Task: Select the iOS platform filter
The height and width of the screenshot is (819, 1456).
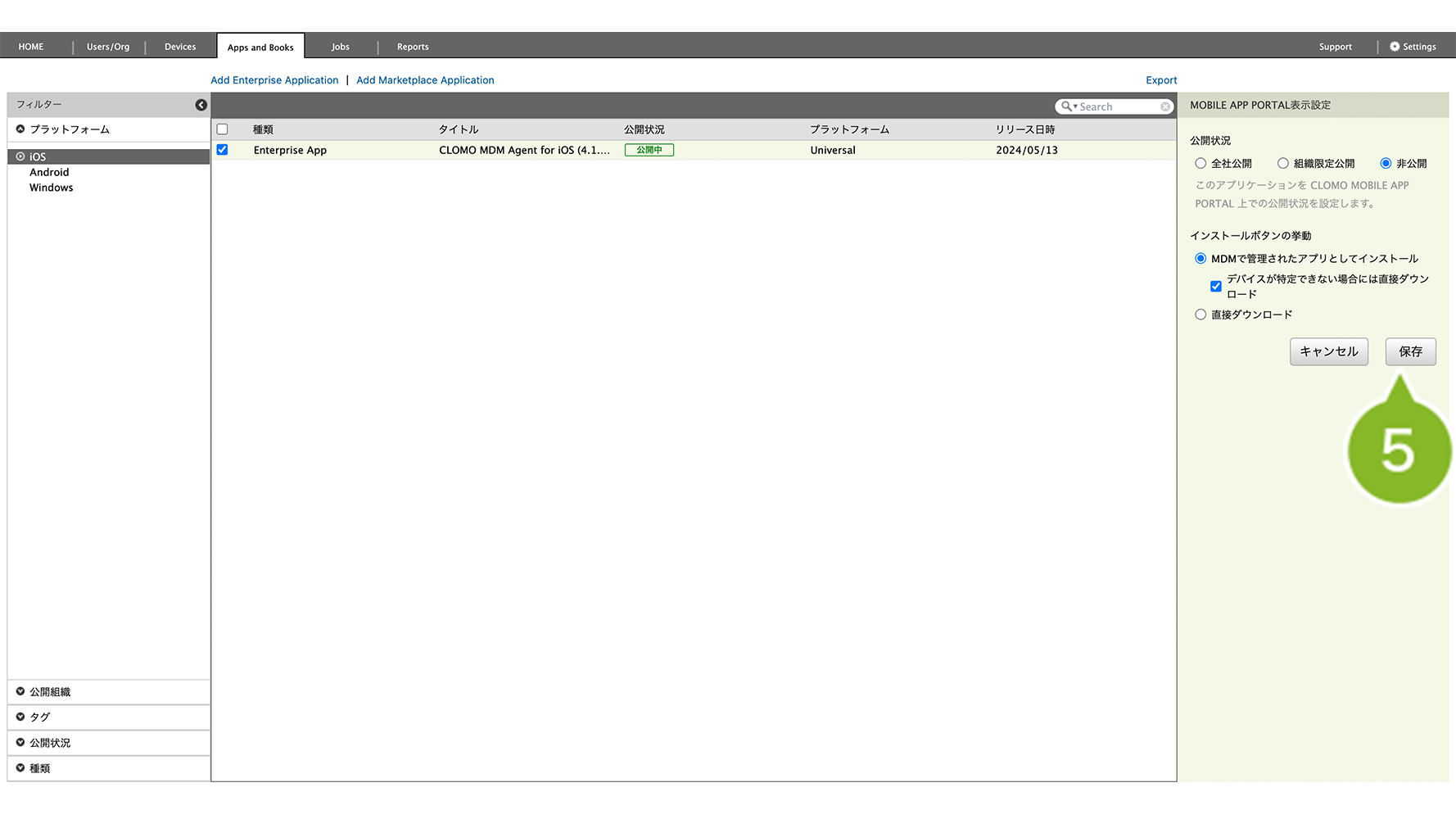Action: tap(38, 156)
